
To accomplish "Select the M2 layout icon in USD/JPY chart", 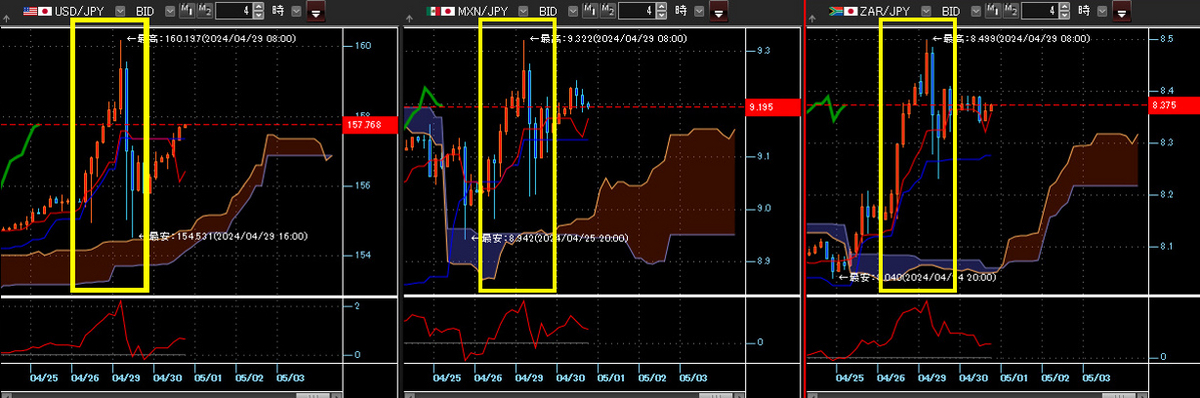I will pos(204,11).
